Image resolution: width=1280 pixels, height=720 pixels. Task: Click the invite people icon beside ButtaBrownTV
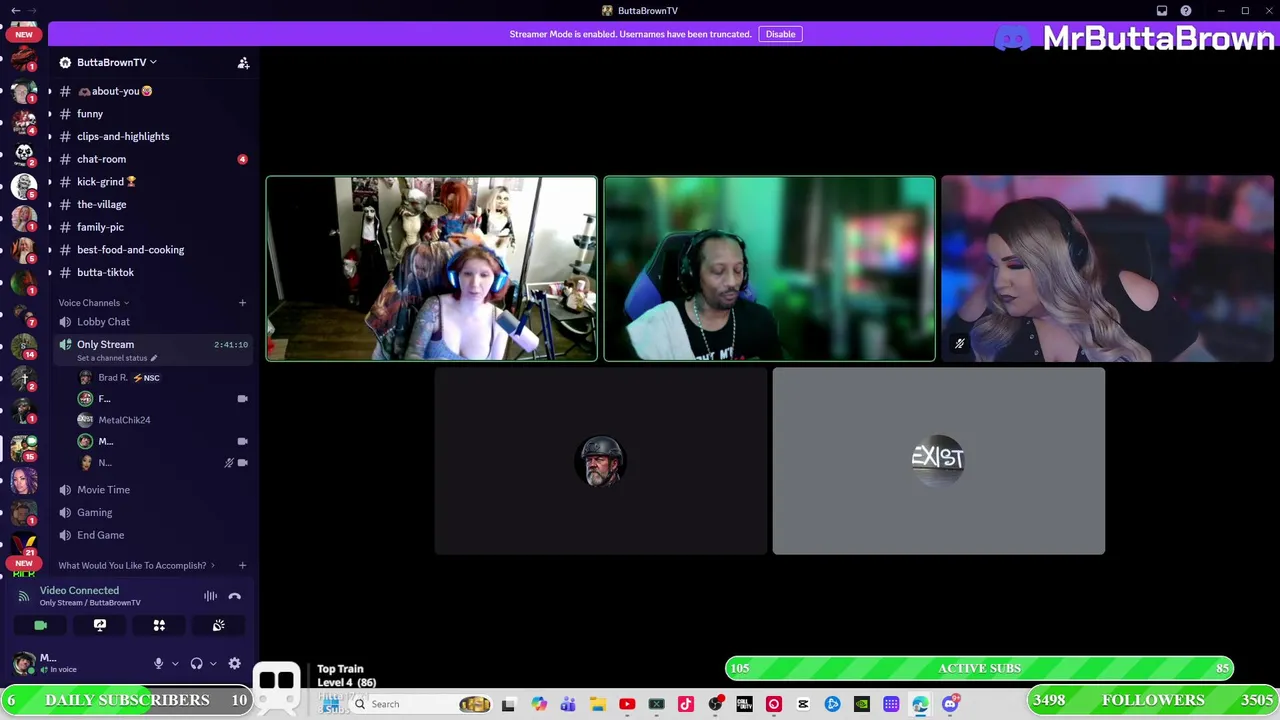pyautogui.click(x=243, y=63)
